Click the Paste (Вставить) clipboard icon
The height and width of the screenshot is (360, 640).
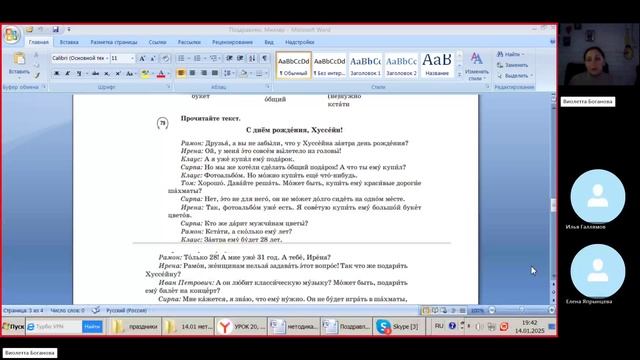click(19, 58)
